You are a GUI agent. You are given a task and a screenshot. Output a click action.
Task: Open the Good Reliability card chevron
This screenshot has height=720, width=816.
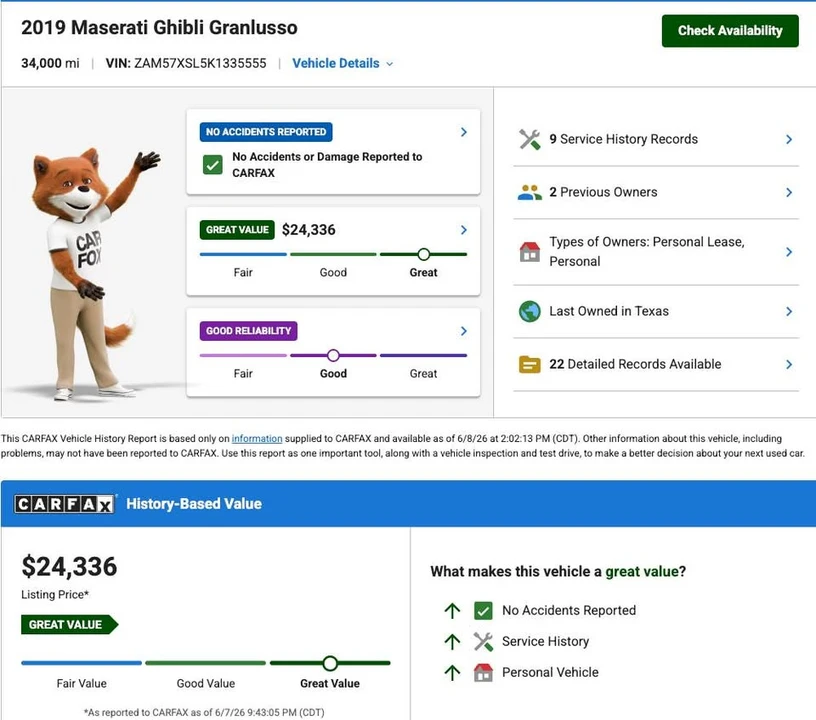[464, 331]
